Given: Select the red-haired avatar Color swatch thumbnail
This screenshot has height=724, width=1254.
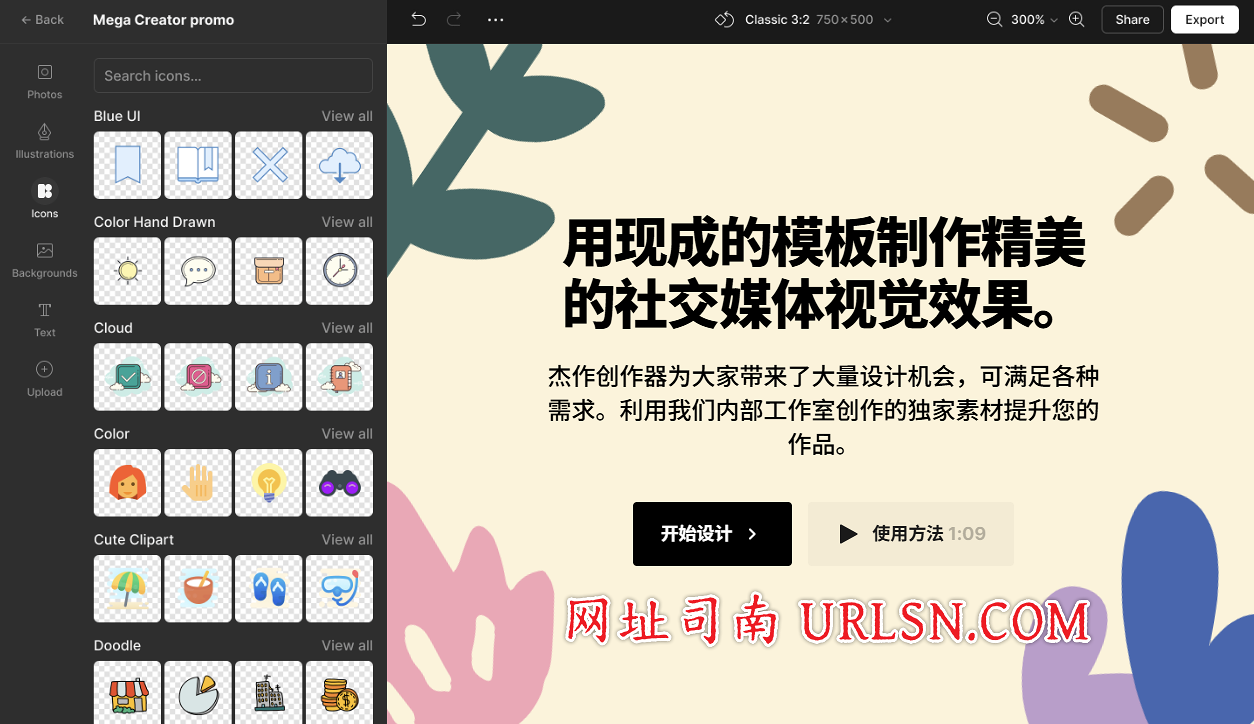Looking at the screenshot, I should (x=127, y=483).
